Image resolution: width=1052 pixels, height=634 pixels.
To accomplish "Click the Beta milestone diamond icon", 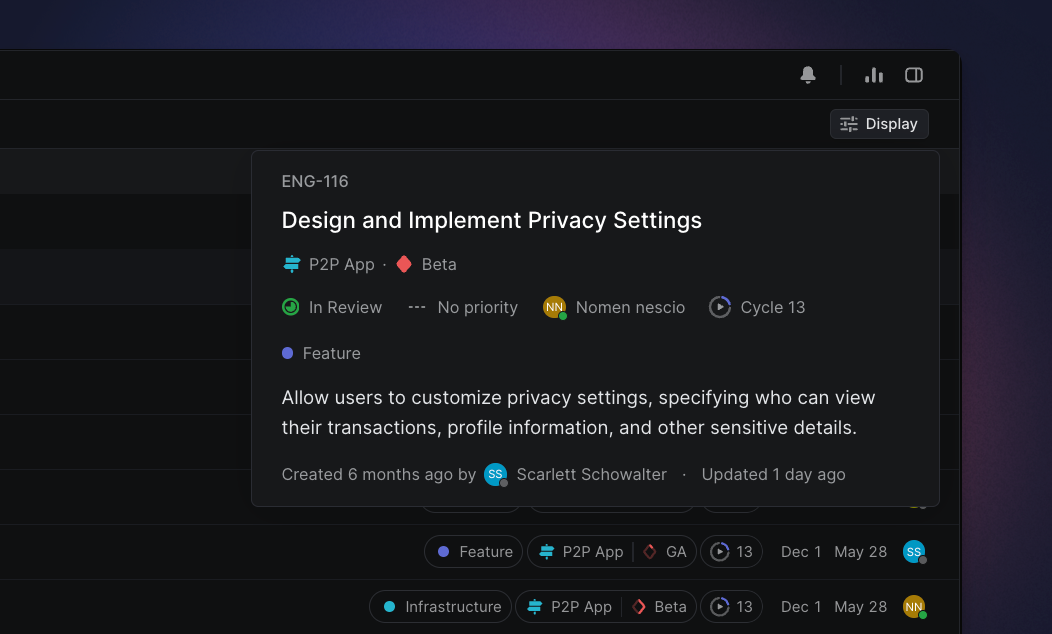I will (x=403, y=264).
